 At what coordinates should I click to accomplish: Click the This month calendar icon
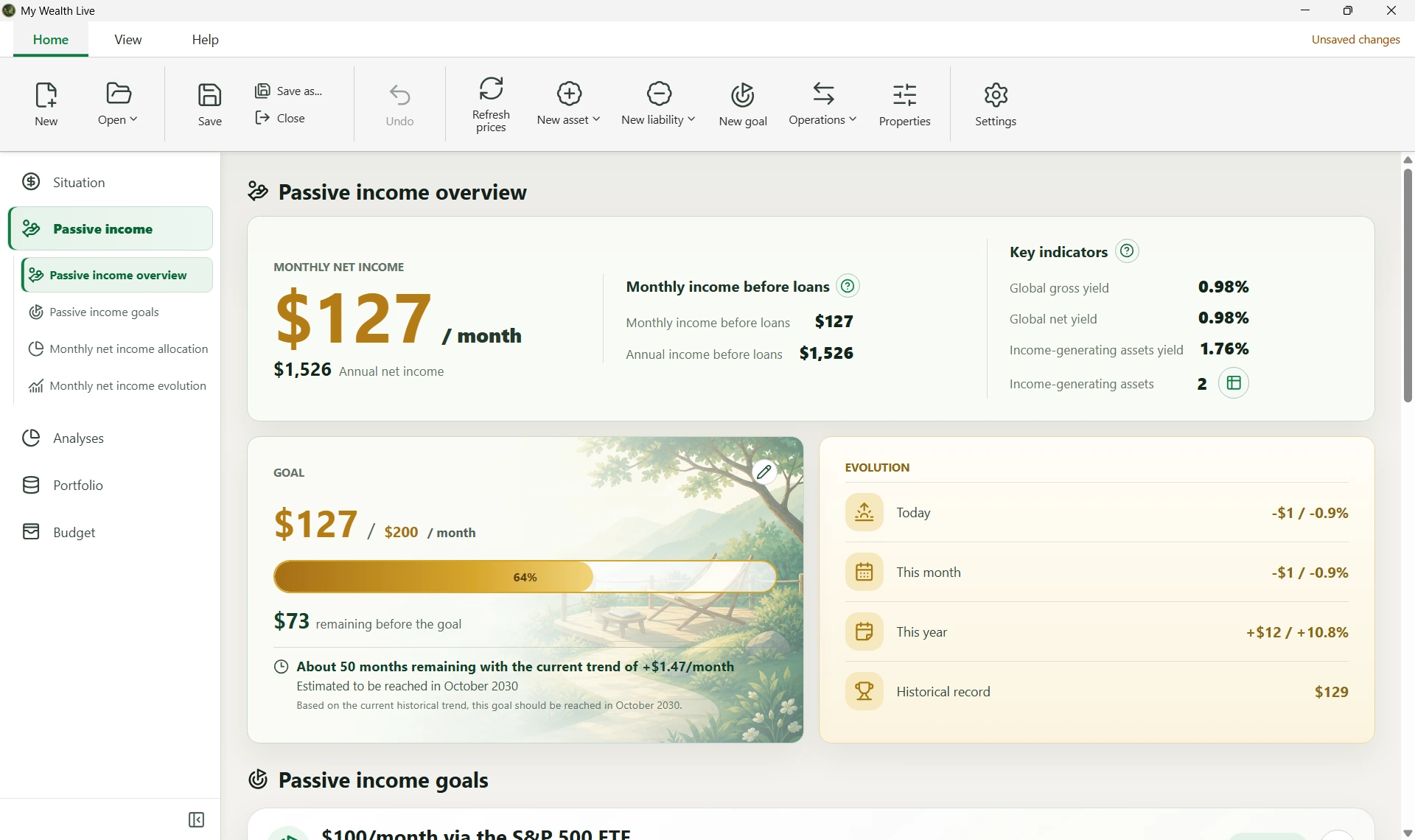[864, 572]
